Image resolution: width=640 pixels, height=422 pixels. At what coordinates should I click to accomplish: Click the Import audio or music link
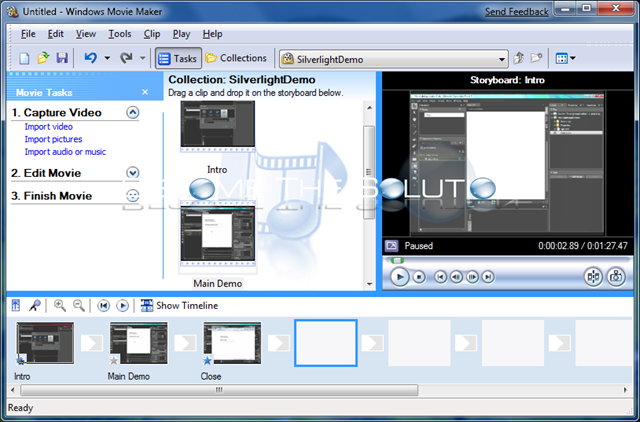pos(65,152)
